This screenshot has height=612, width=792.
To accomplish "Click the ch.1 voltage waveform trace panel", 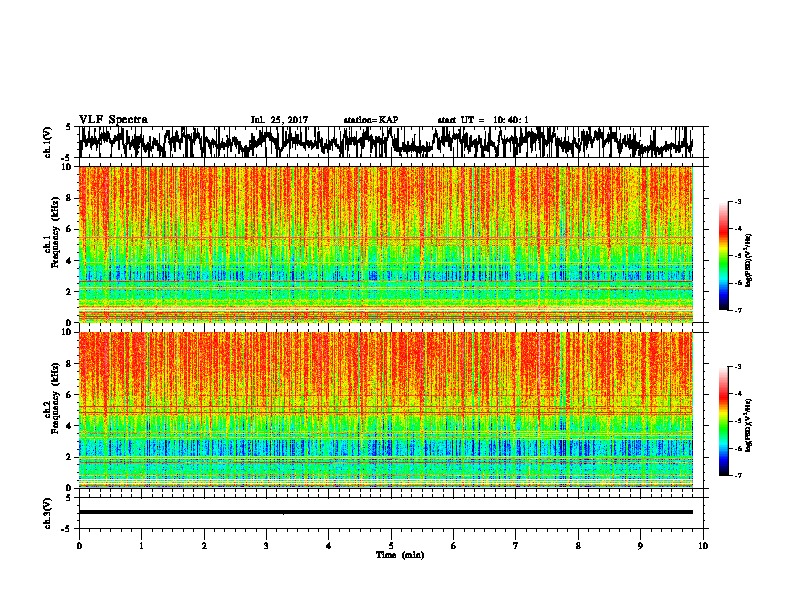I will 391,142.
